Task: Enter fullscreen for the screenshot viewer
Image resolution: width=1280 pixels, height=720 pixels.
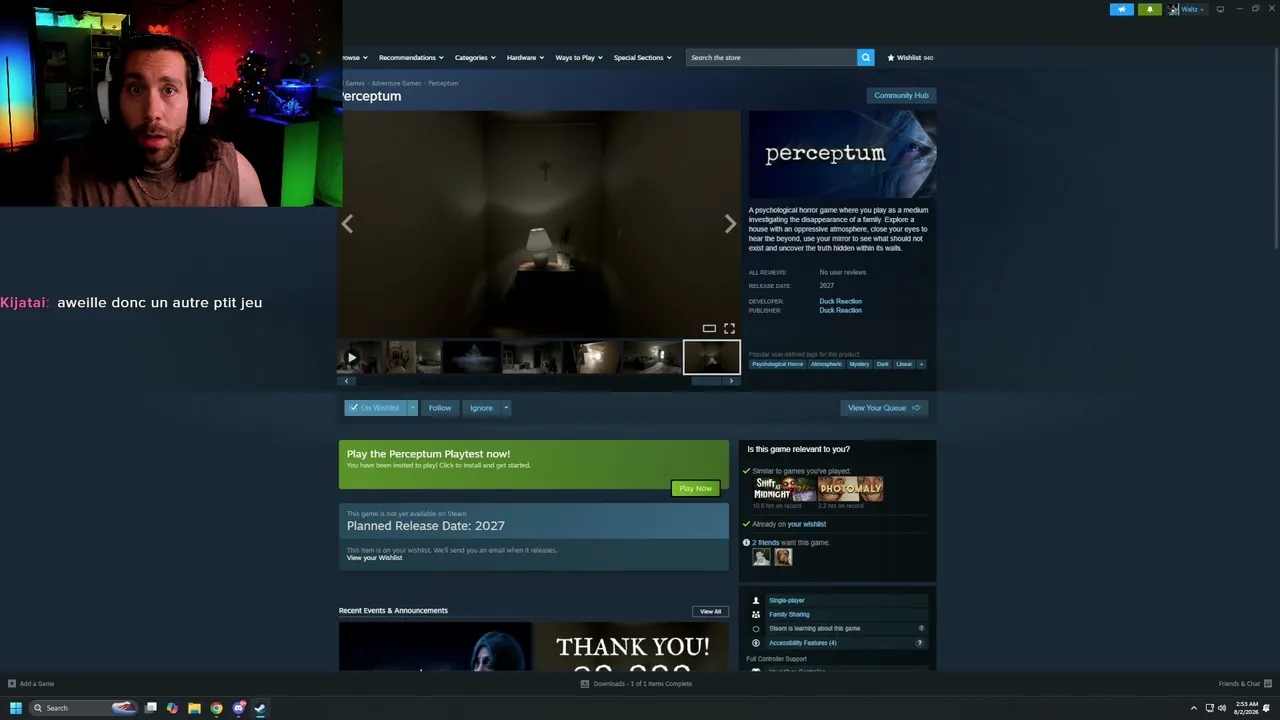Action: (729, 328)
